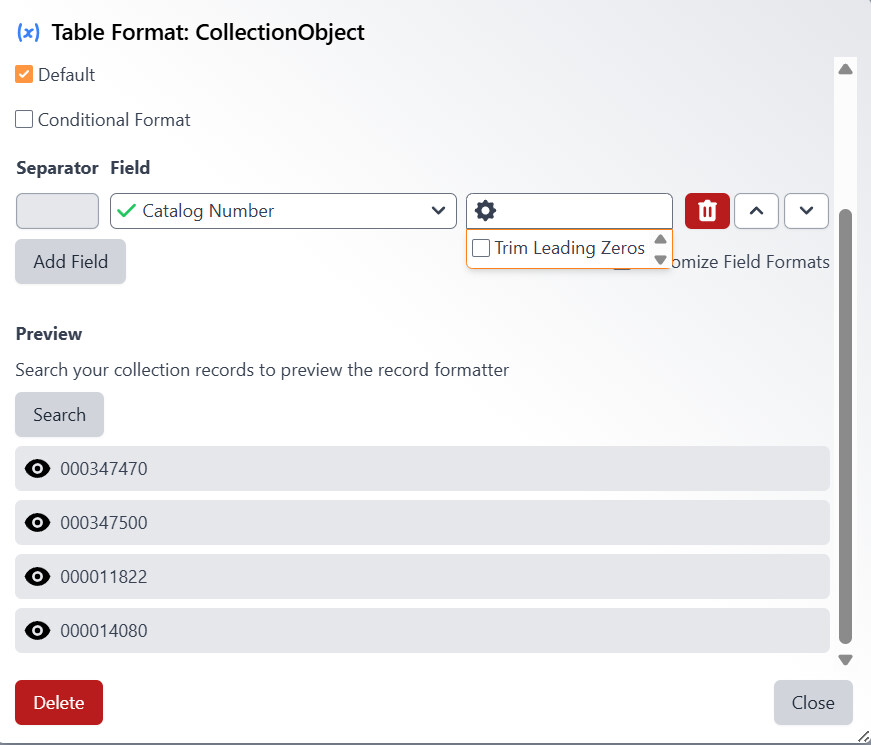Open the Catalog Number field dropdown
Image resolution: width=871 pixels, height=745 pixels.
click(x=283, y=211)
